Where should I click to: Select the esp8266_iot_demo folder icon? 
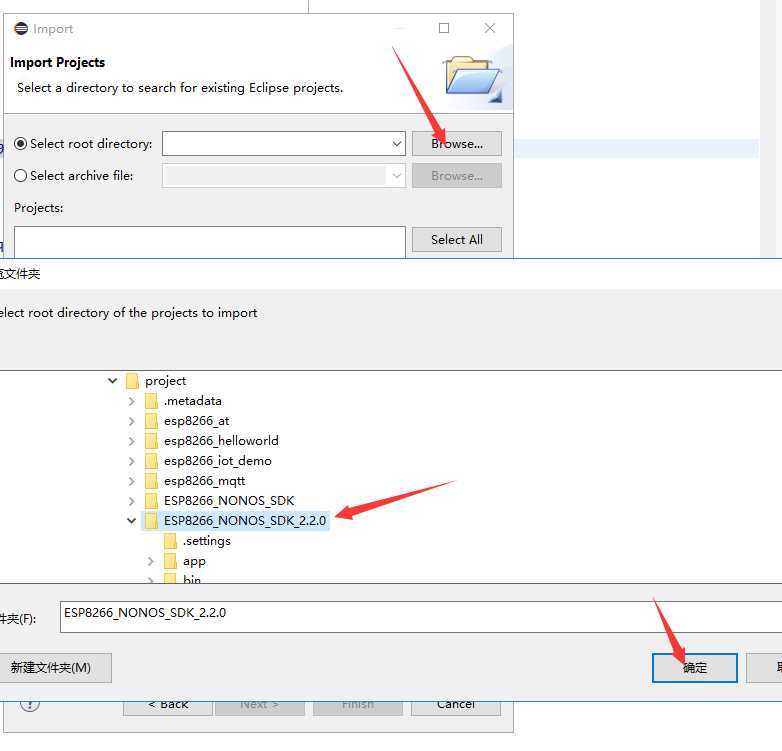(x=151, y=461)
